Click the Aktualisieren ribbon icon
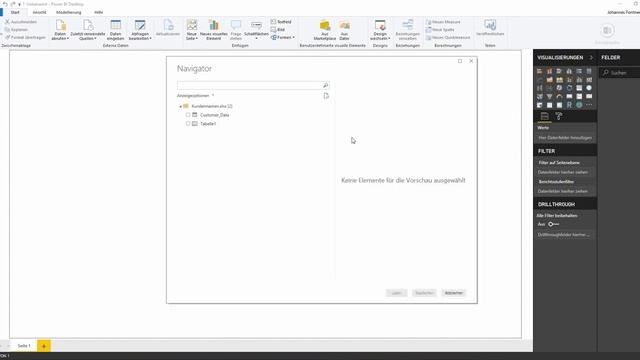The image size is (640, 360). tap(168, 28)
